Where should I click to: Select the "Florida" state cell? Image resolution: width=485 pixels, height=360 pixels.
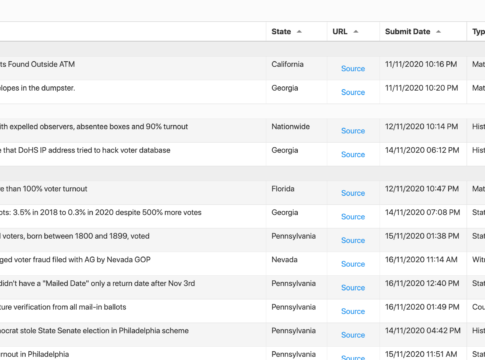[283, 189]
